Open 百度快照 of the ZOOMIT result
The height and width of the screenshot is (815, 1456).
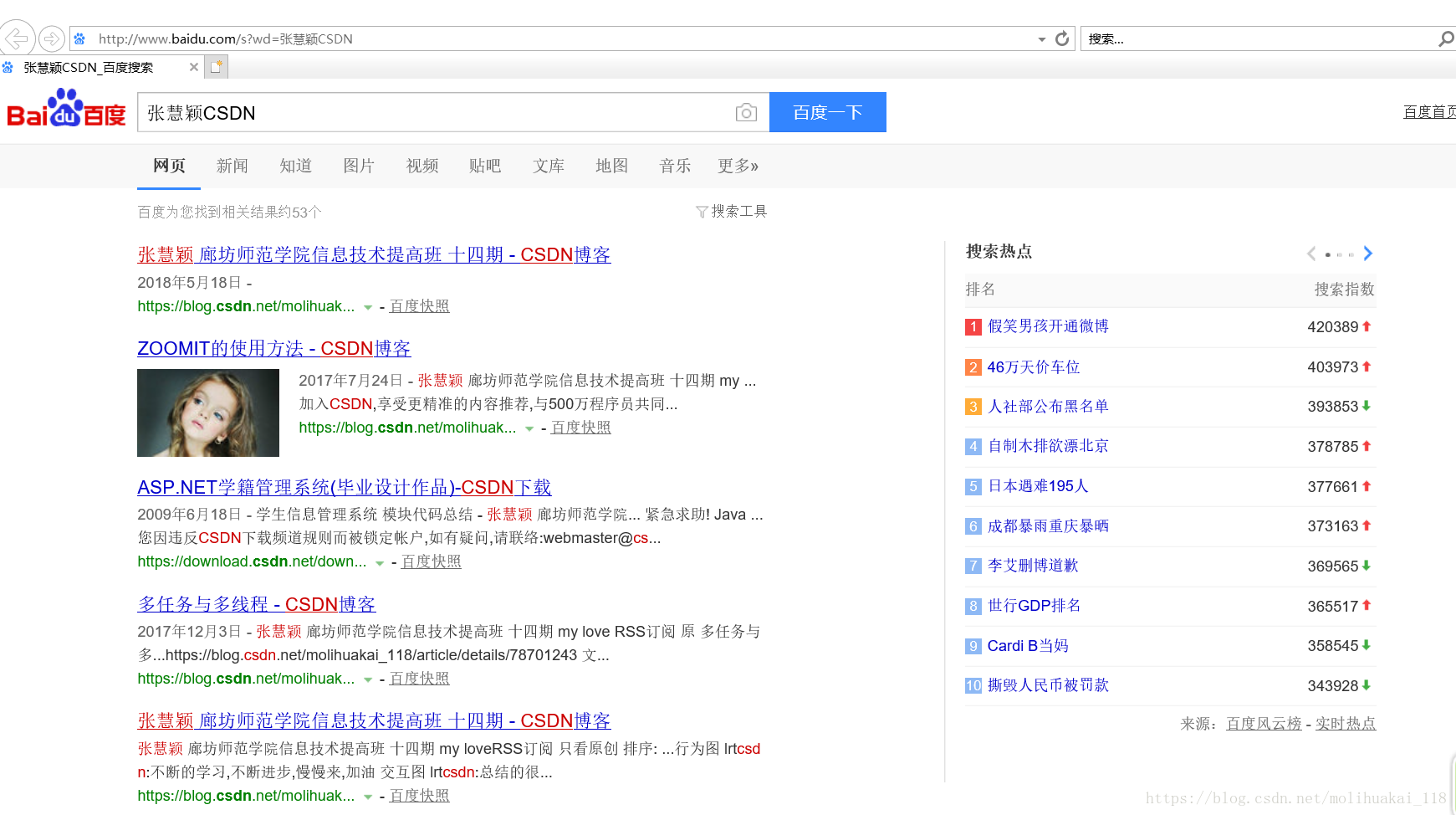pyautogui.click(x=580, y=428)
